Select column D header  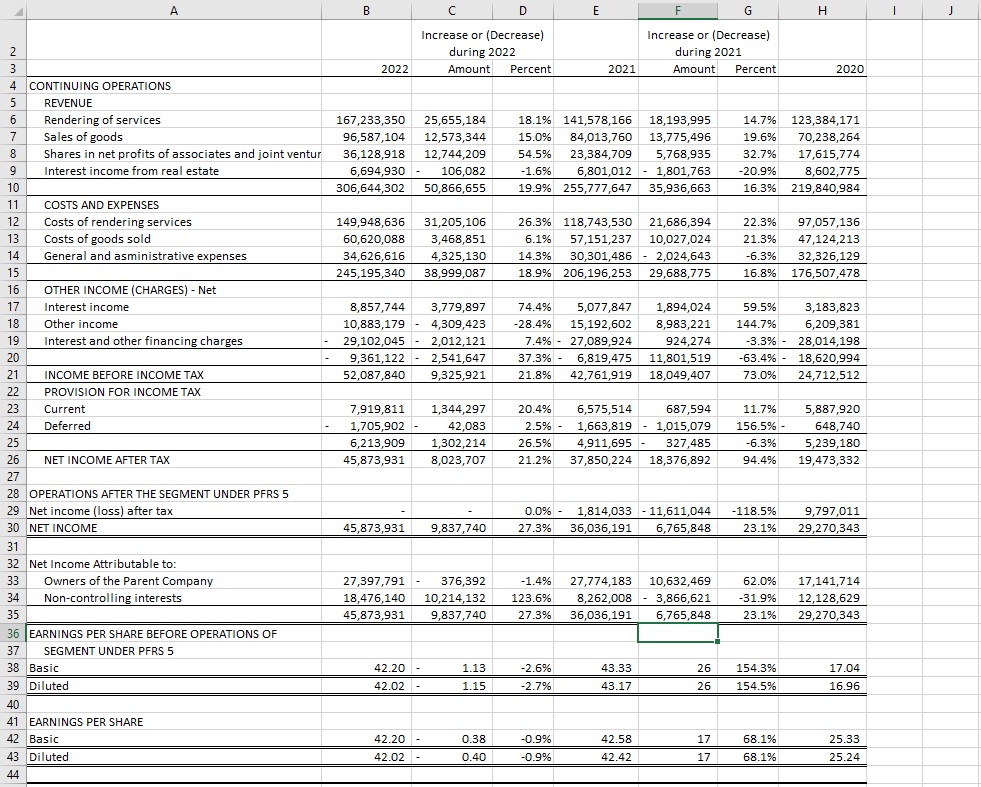(523, 10)
